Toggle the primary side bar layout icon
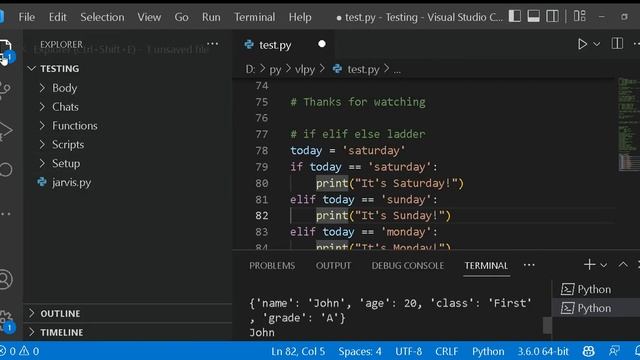640x360 pixels. [x=515, y=16]
